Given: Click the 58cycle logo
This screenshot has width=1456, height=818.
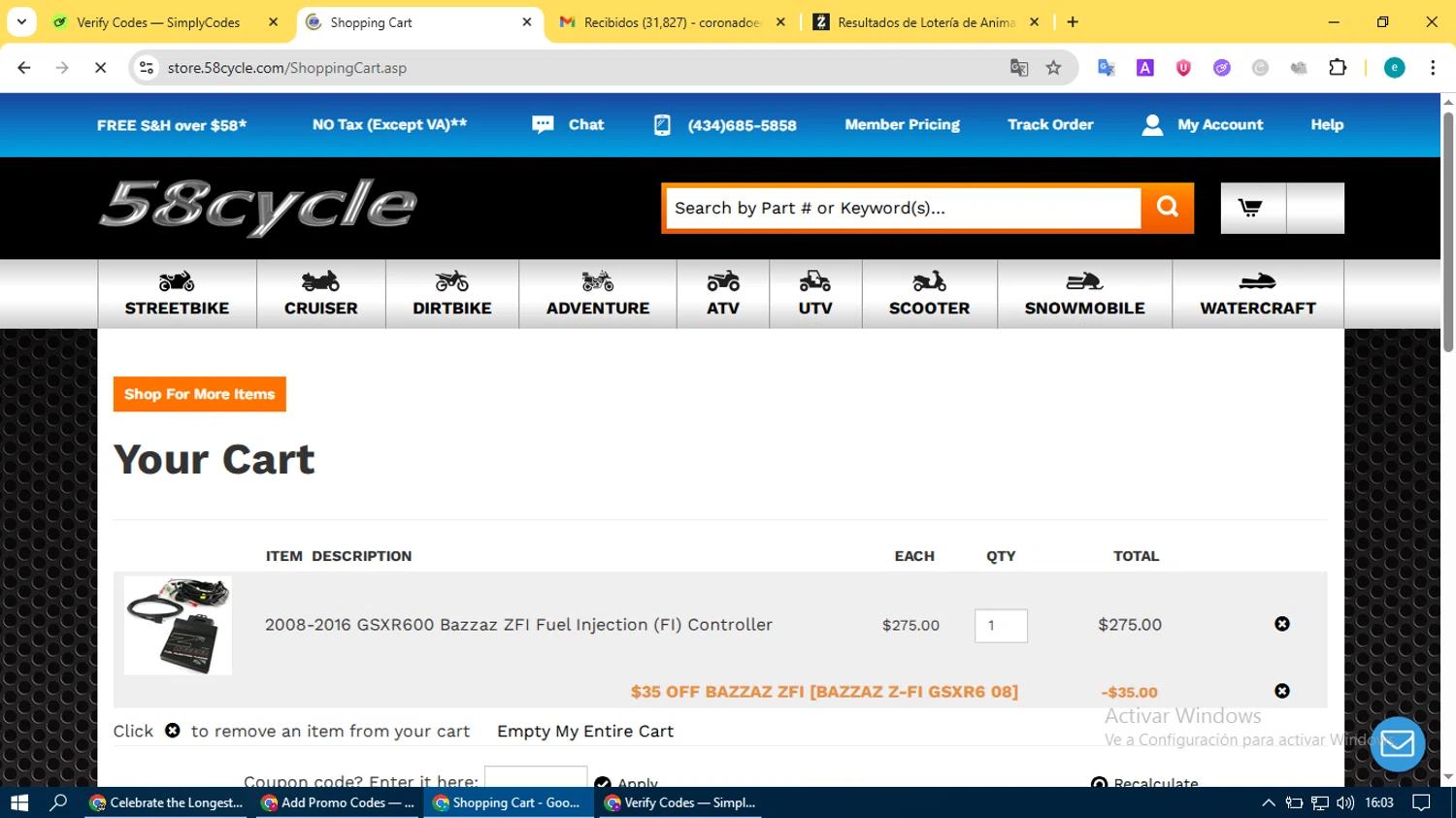Looking at the screenshot, I should pos(258,207).
